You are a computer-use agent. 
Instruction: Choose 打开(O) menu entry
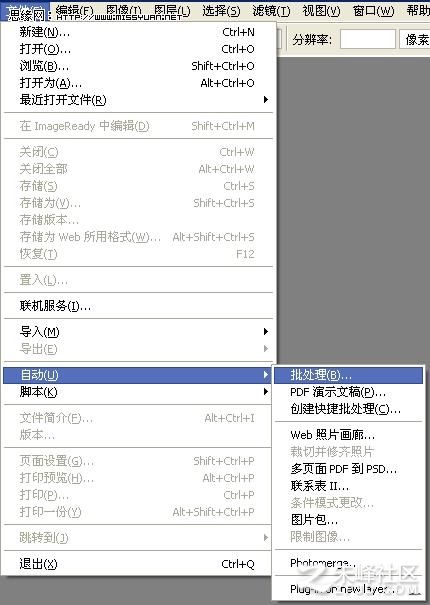tap(139, 49)
